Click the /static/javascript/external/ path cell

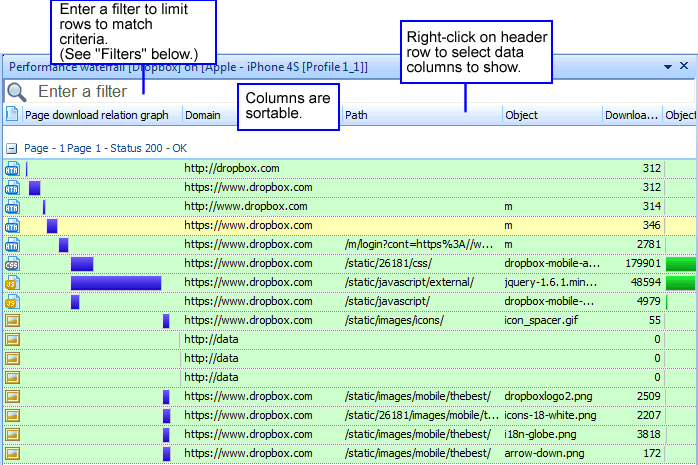[409, 282]
